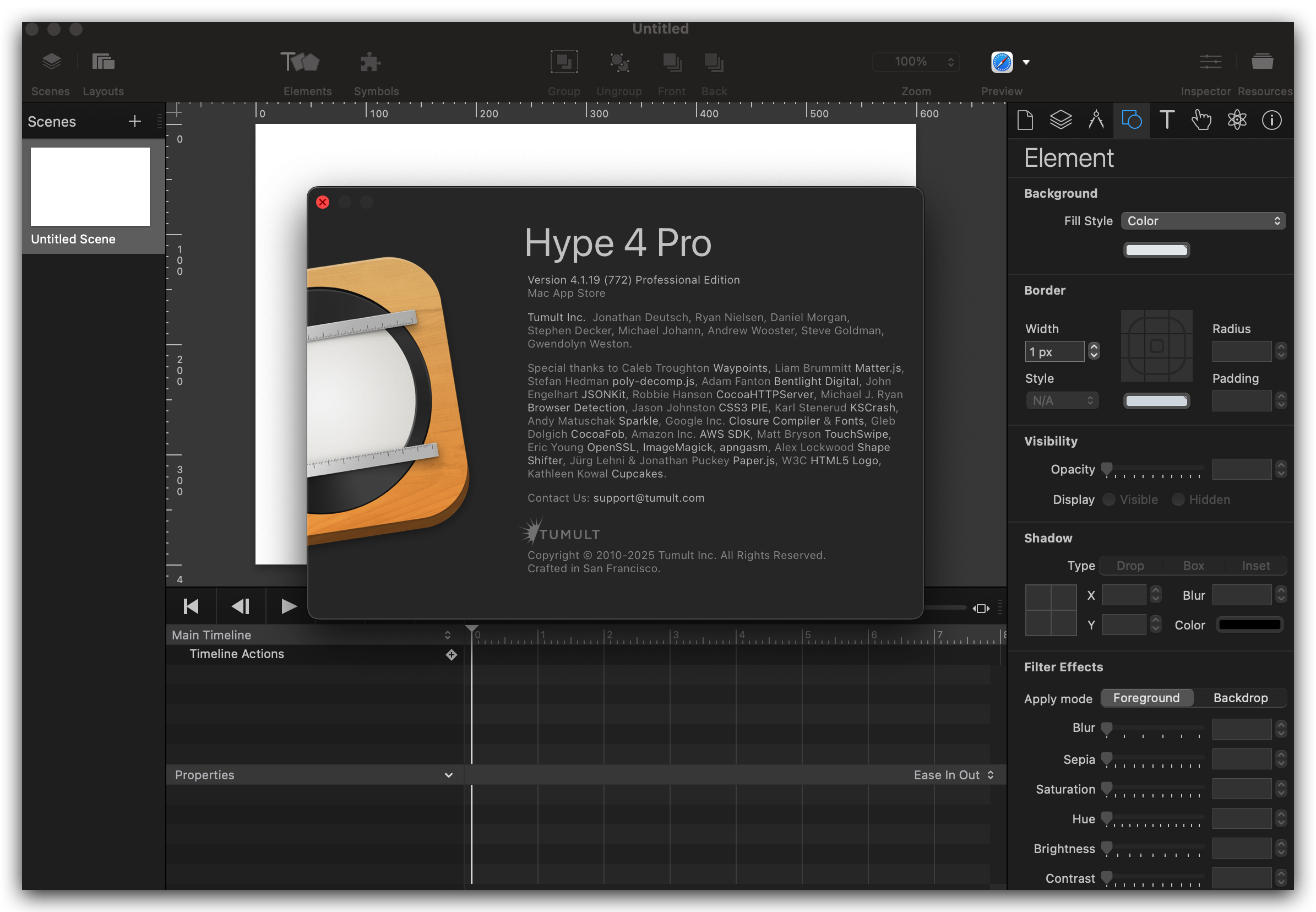Add a new scene with plus button
The width and height of the screenshot is (1316, 912).
click(x=135, y=121)
